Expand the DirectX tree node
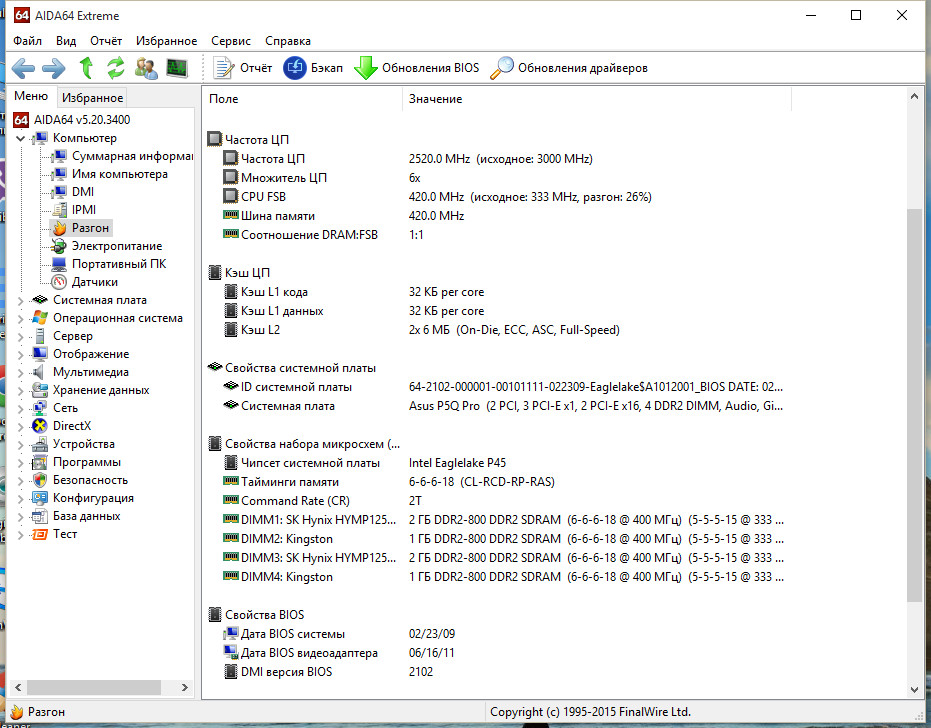 coord(22,426)
